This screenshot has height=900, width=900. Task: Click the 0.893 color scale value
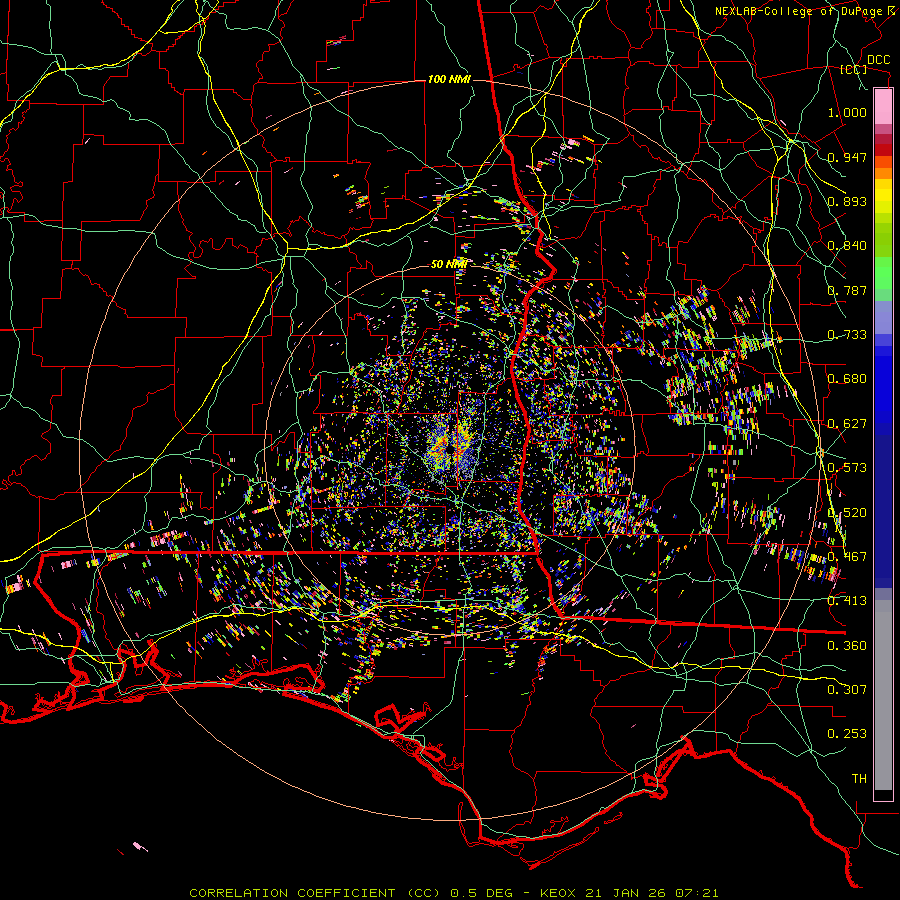tap(847, 201)
